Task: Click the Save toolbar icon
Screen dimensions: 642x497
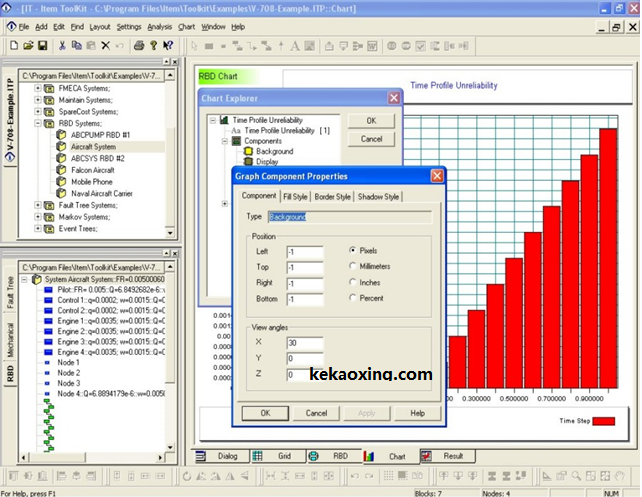Action: (43, 45)
